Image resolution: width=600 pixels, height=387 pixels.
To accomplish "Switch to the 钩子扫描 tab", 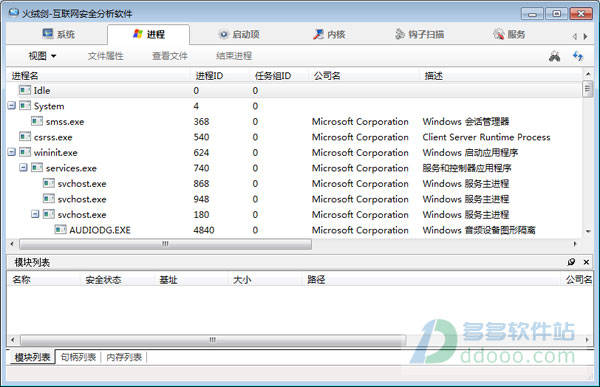I will (x=419, y=34).
